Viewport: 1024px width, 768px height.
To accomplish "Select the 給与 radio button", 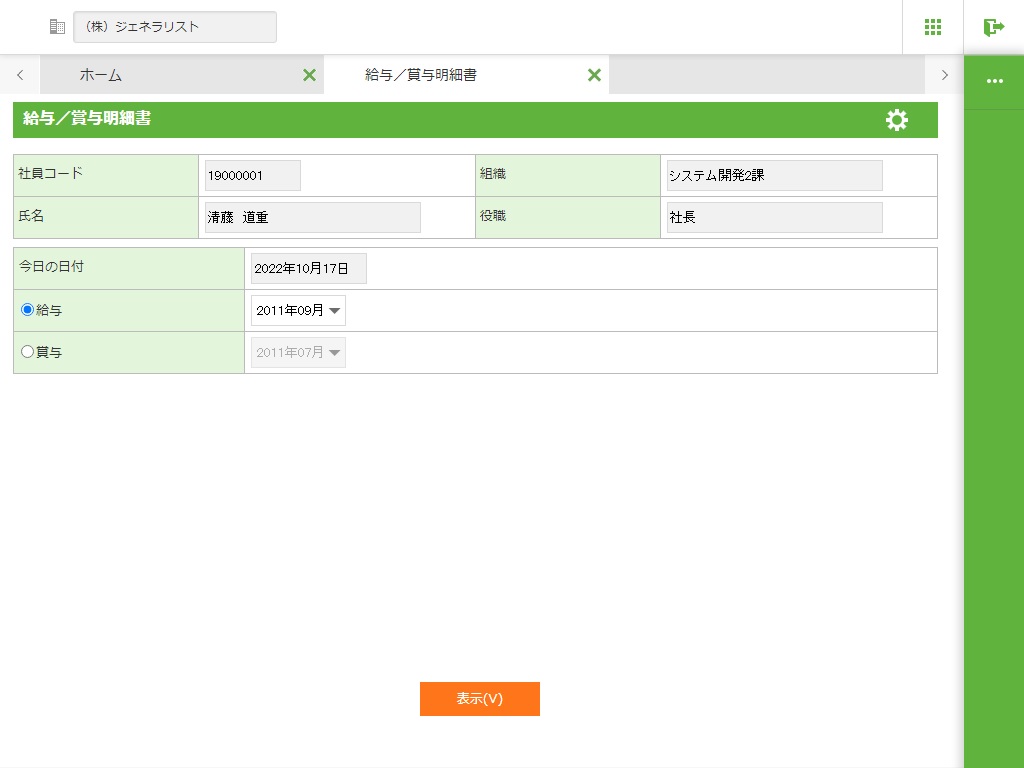I will [28, 310].
